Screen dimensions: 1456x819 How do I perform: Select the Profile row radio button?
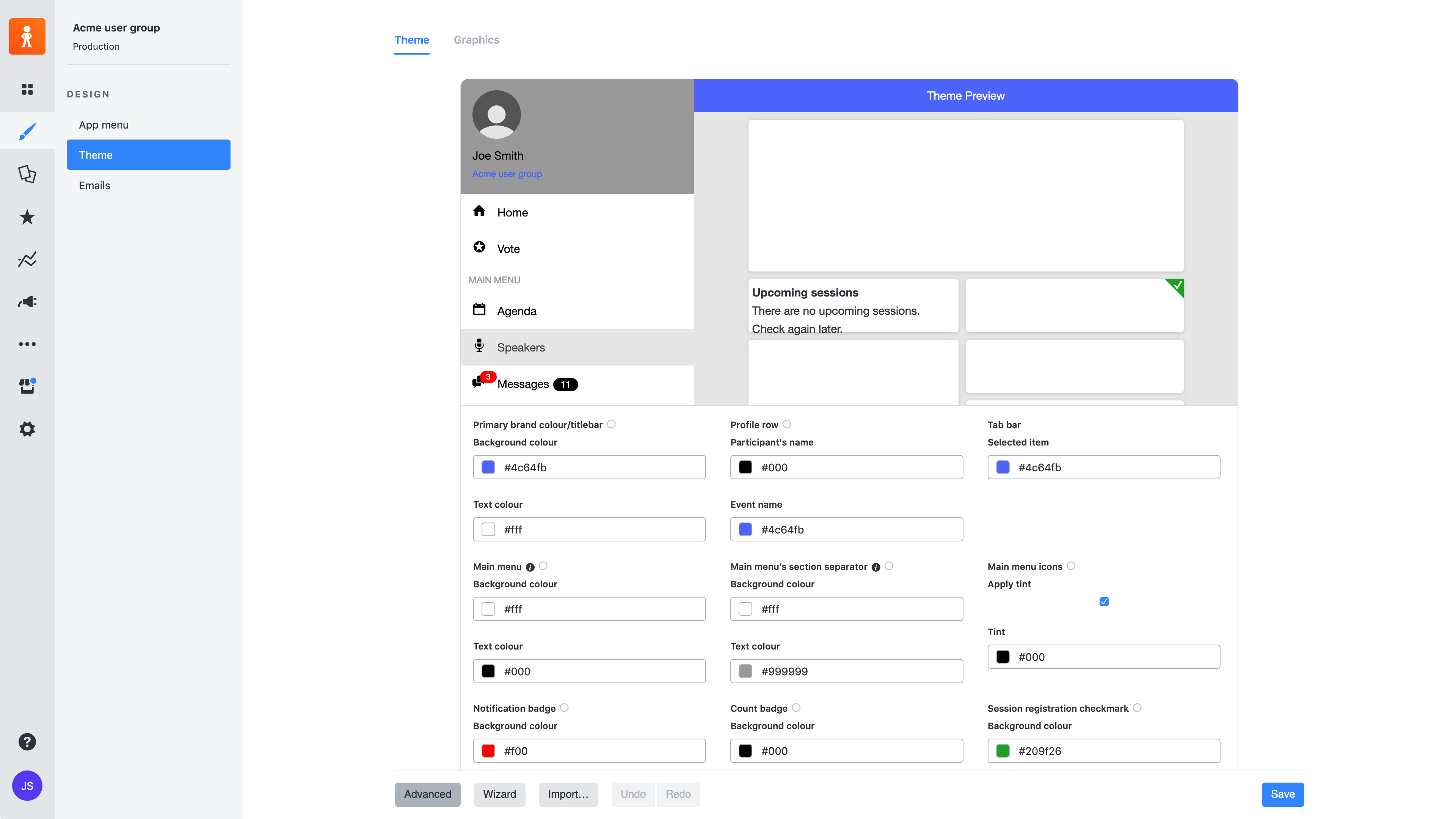pos(787,425)
